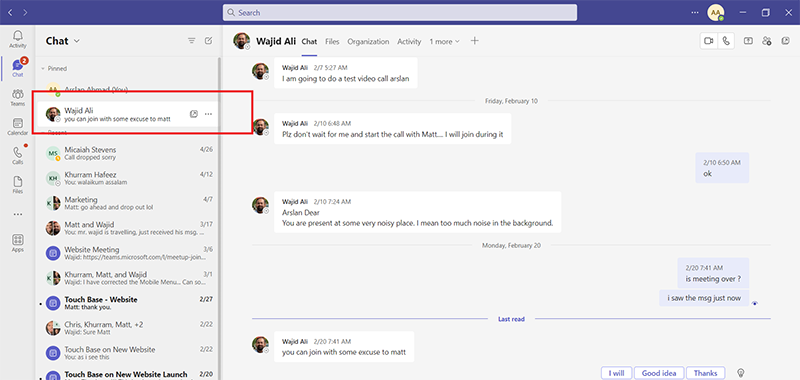Viewport: 800px width, 380px height.
Task: Reply with the I will suggestion
Action: pyautogui.click(x=616, y=373)
